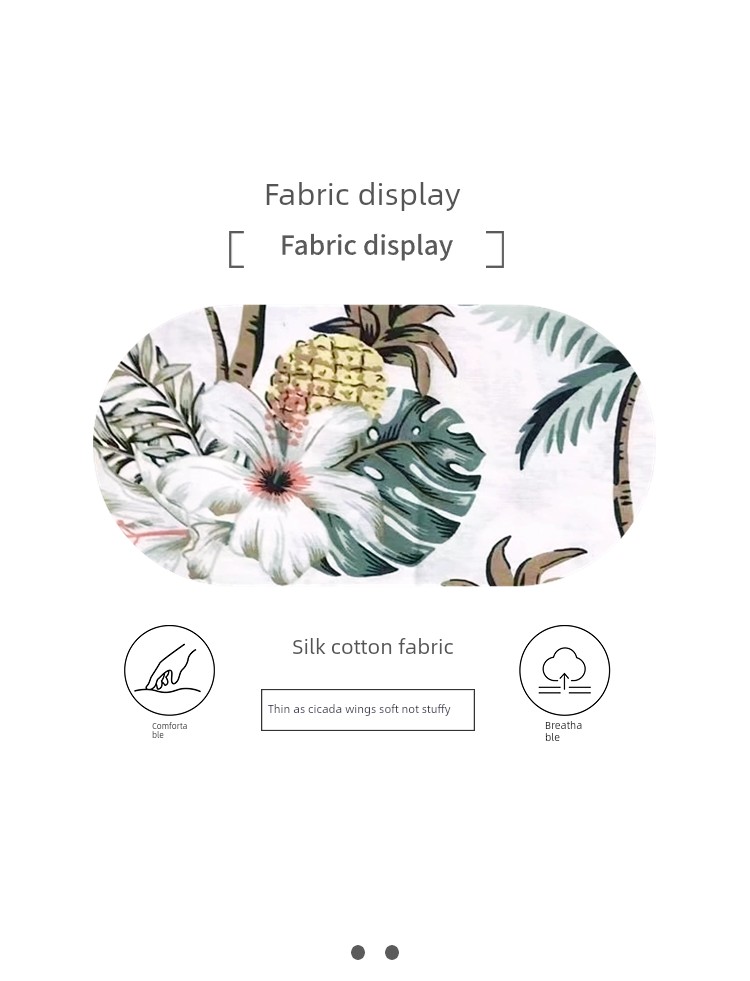The width and height of the screenshot is (750, 981).
Task: Click the right square bracket decoration
Action: [x=495, y=249]
